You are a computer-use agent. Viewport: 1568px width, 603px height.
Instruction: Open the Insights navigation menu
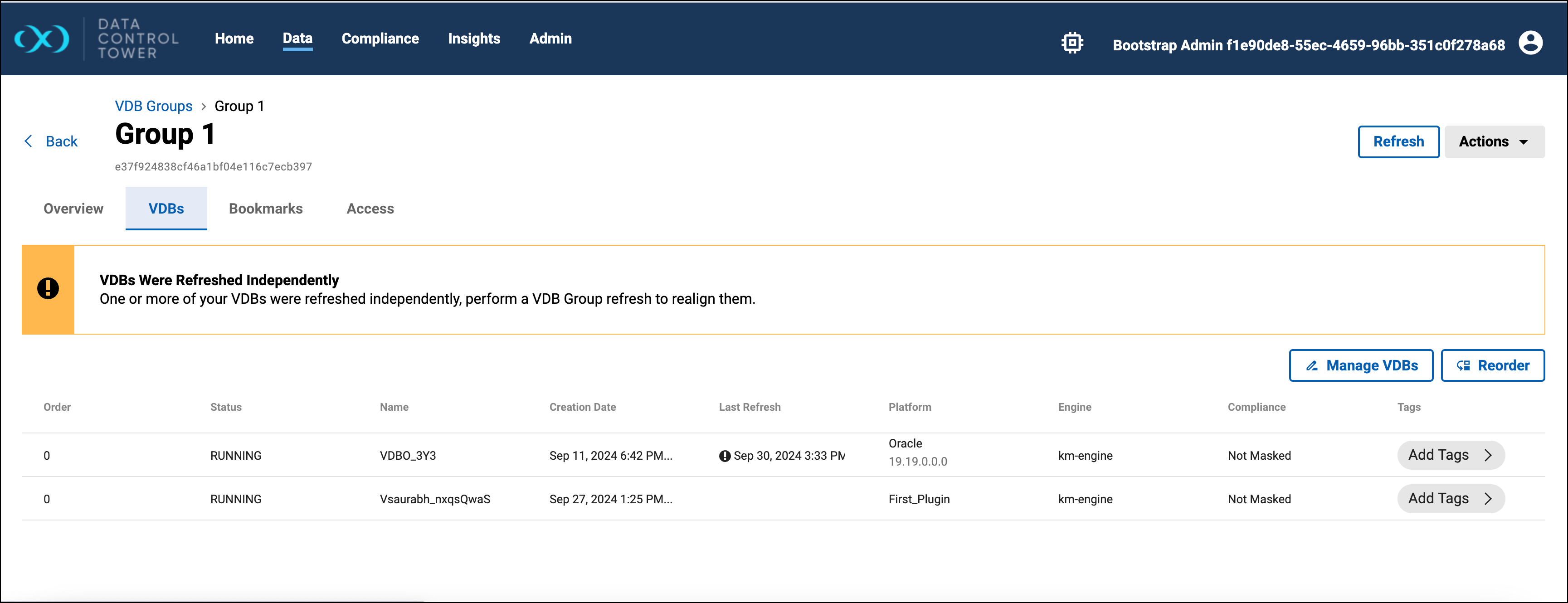(x=473, y=39)
